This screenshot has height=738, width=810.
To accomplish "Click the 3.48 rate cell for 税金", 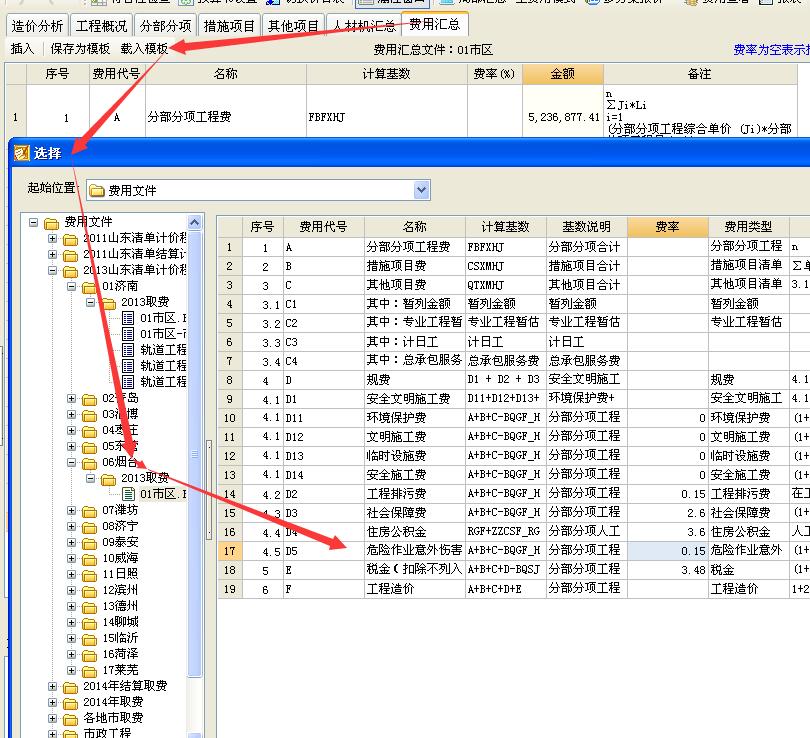I will coord(667,570).
